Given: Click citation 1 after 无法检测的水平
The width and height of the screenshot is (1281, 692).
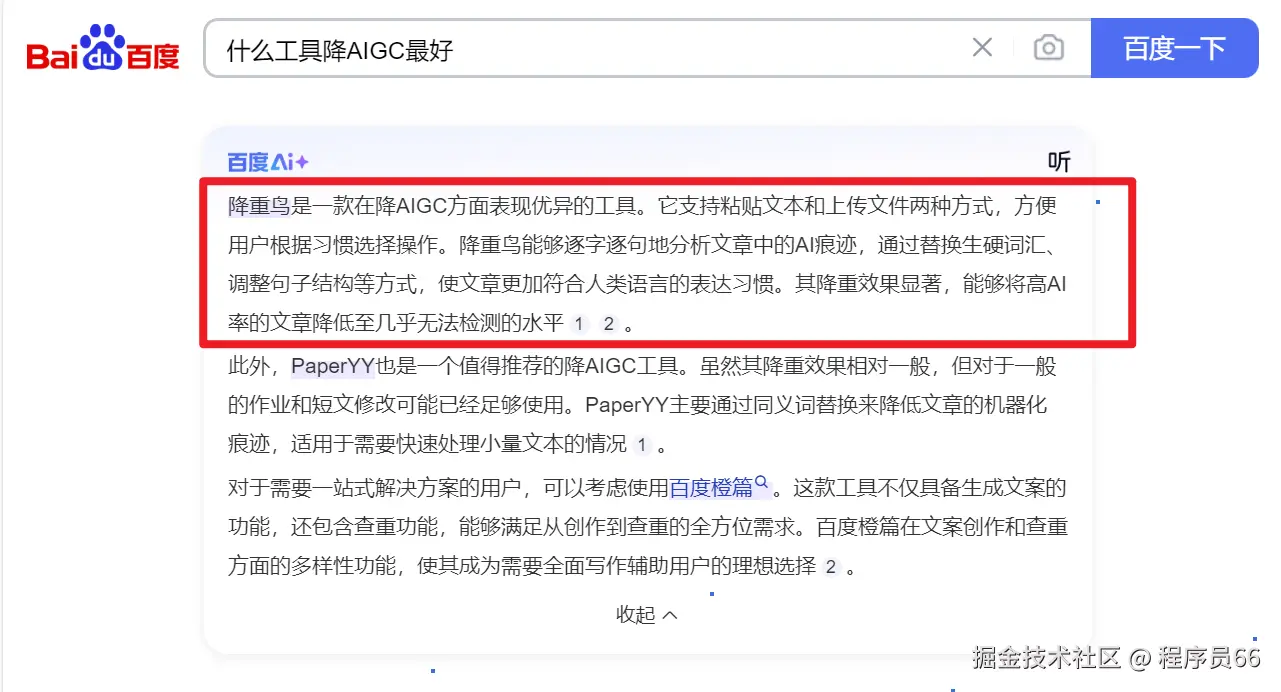Looking at the screenshot, I should tap(580, 324).
